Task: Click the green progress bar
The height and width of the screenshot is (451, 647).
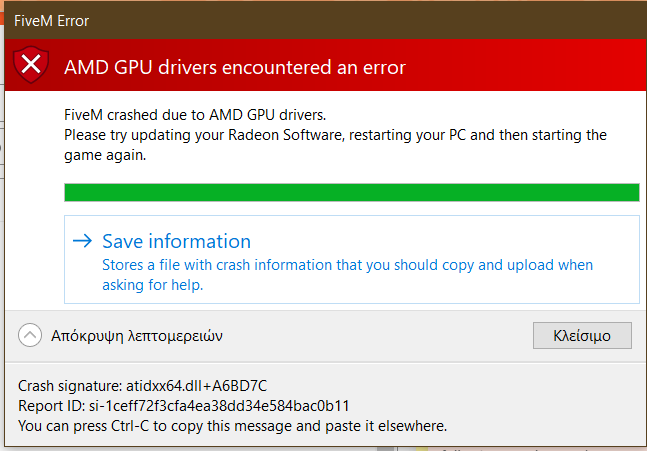Action: tap(351, 192)
